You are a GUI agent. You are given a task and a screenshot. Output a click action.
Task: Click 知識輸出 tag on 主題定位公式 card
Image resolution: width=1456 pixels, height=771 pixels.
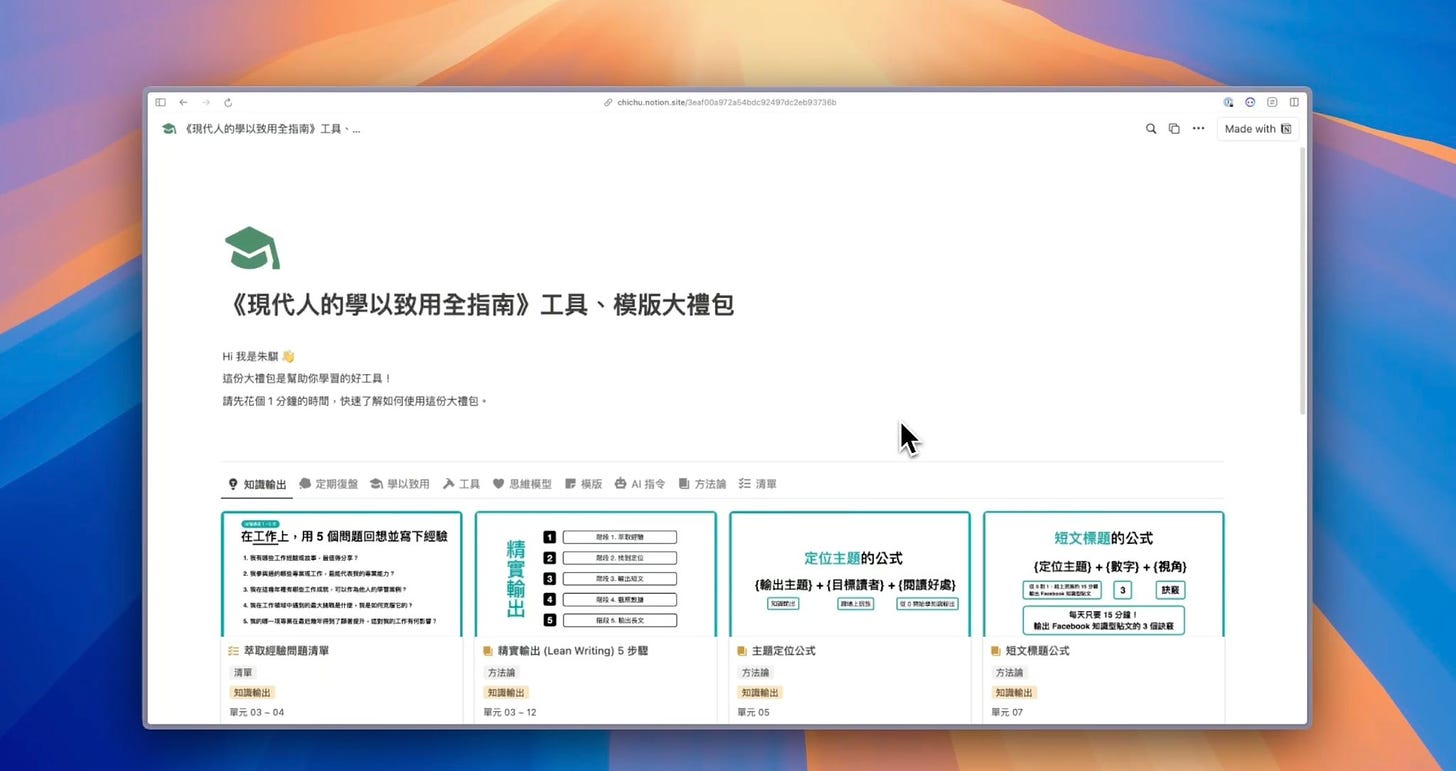[760, 693]
